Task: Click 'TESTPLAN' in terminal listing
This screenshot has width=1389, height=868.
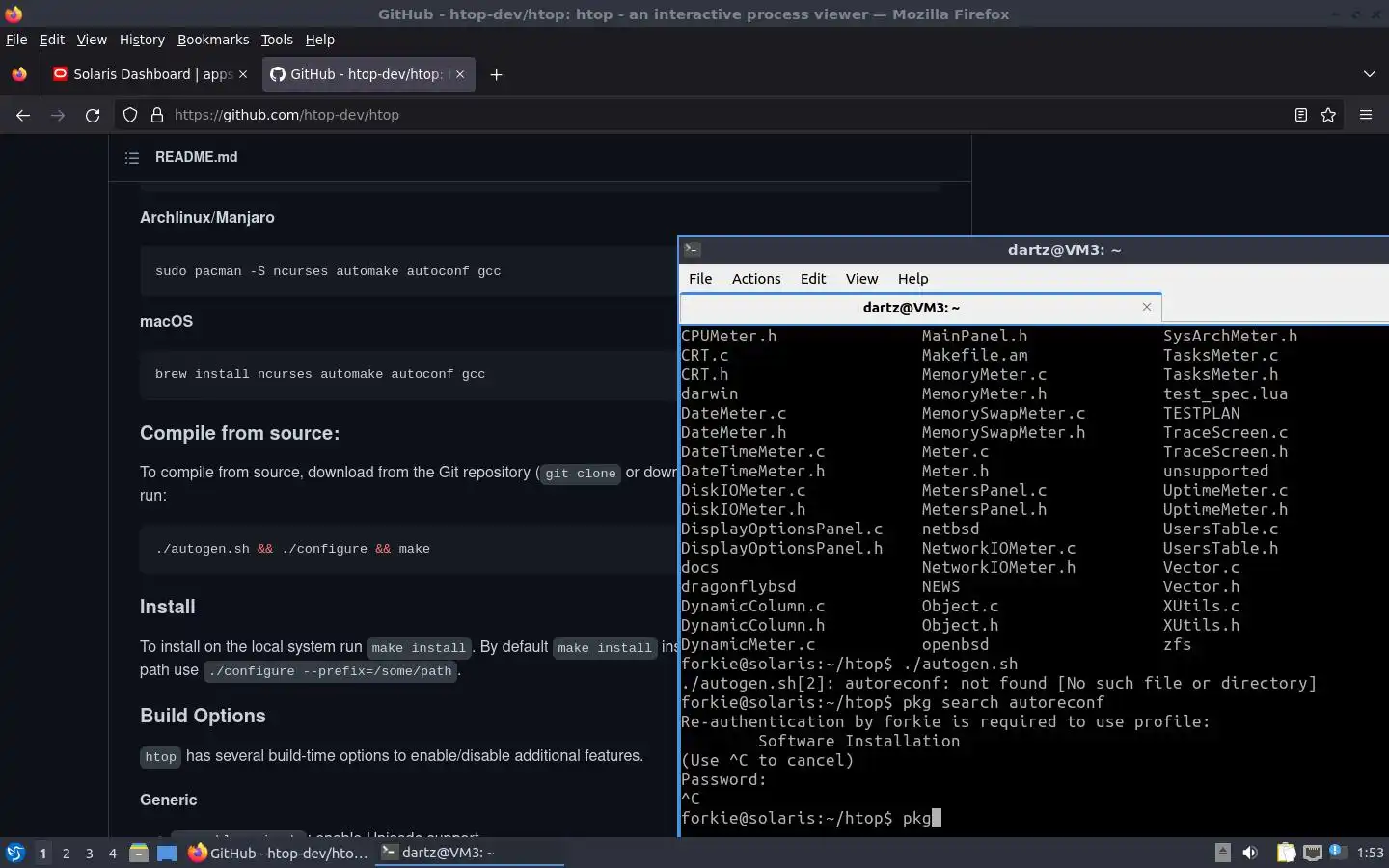Action: pos(1201,413)
